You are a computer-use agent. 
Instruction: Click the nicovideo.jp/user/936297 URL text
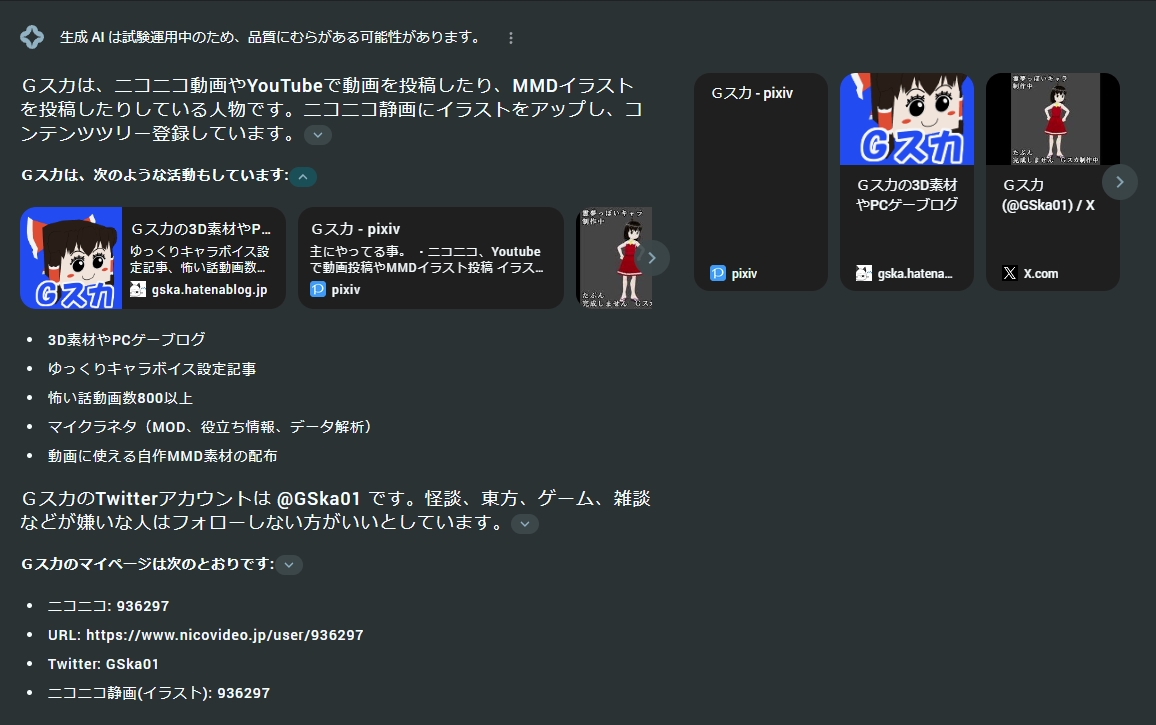[x=225, y=635]
